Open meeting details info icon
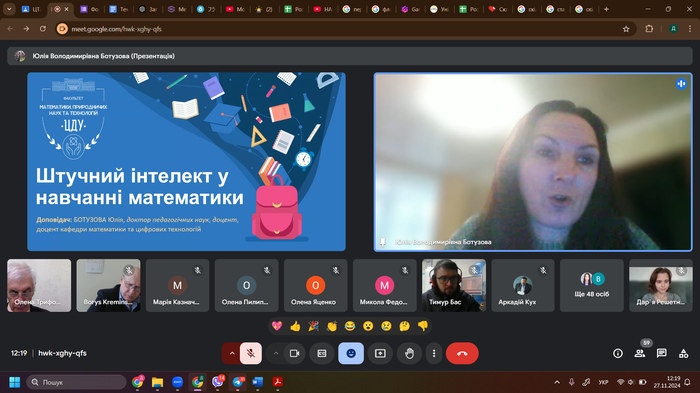 click(x=618, y=353)
